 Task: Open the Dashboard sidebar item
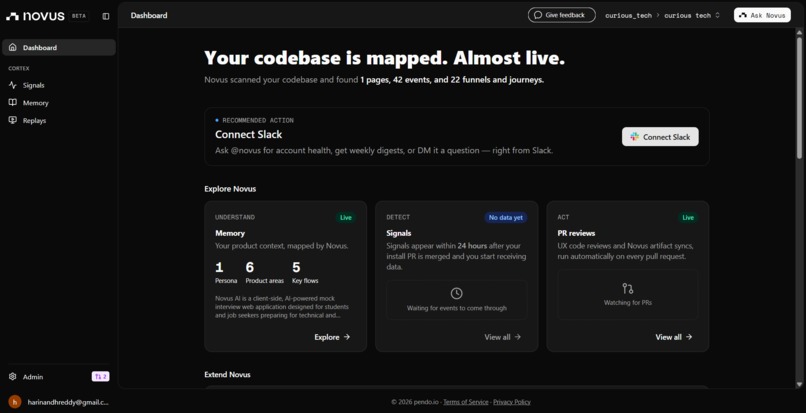[59, 47]
